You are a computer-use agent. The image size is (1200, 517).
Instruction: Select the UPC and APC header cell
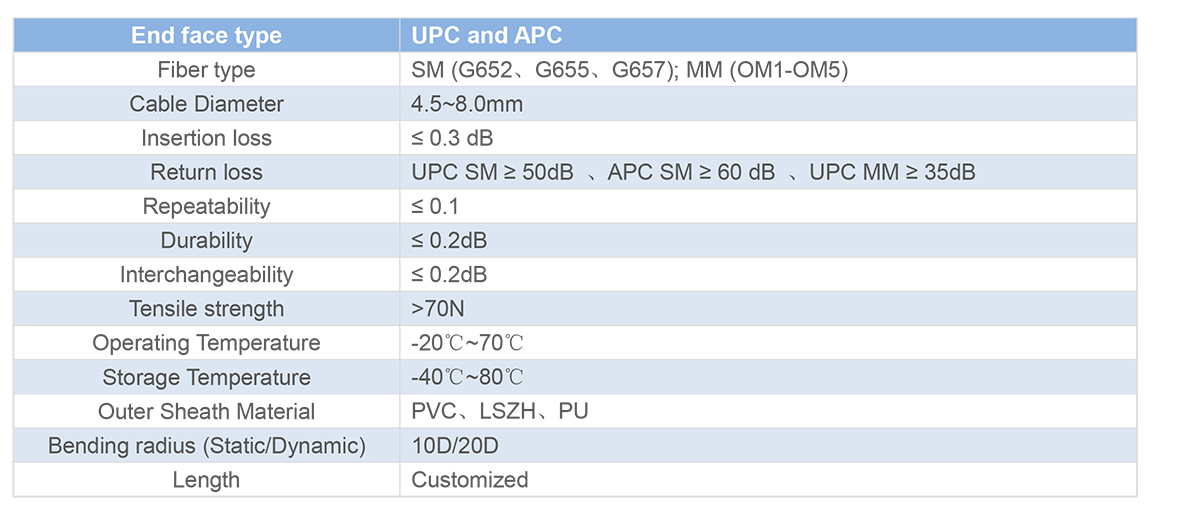pos(768,36)
